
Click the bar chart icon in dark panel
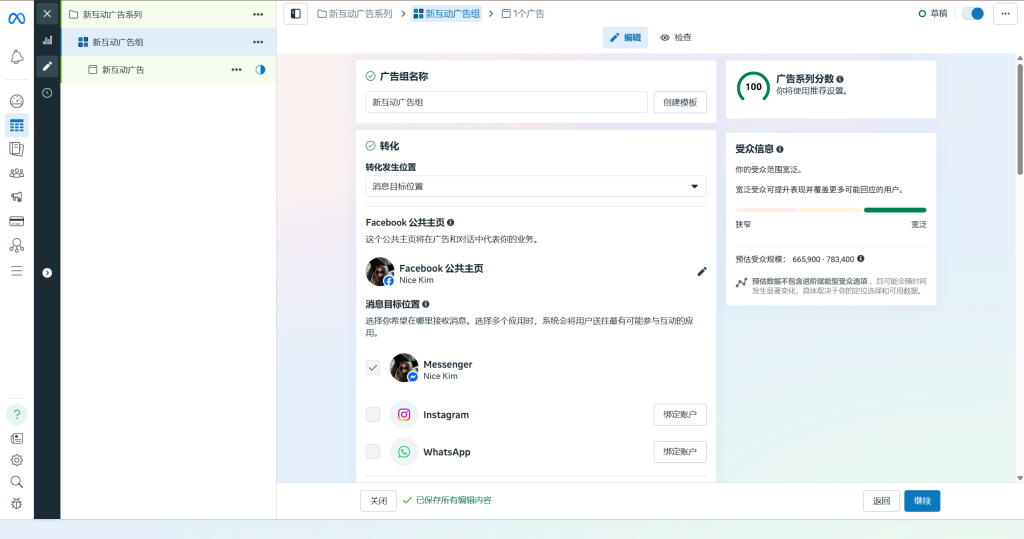point(47,40)
